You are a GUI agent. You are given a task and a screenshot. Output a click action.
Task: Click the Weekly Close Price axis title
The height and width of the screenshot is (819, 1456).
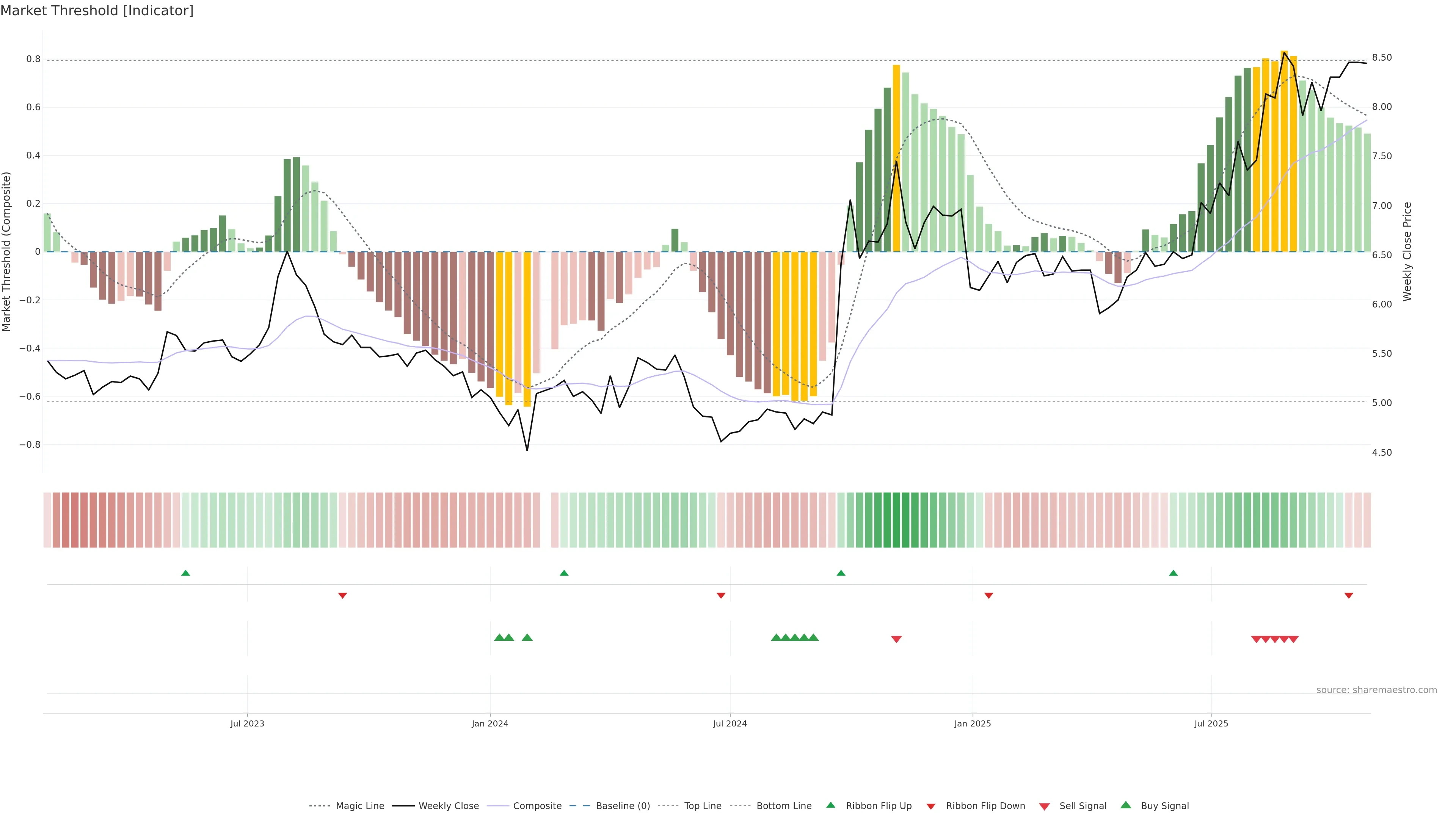[1407, 251]
